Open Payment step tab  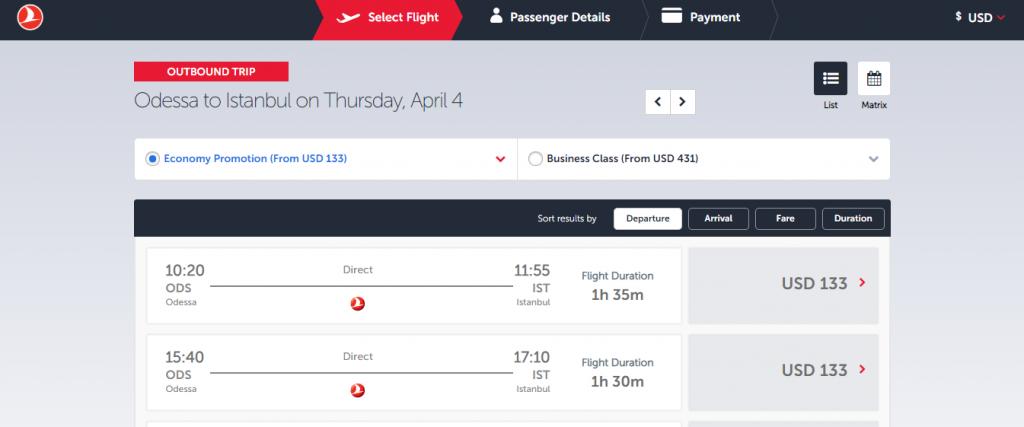point(702,17)
